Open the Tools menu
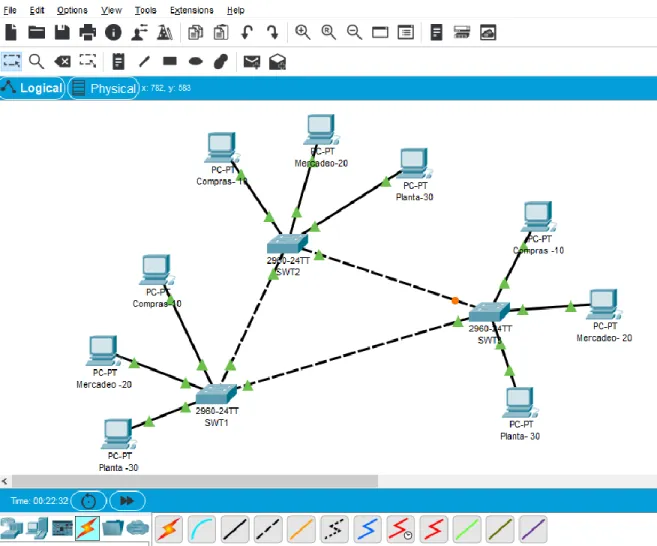 tap(145, 10)
